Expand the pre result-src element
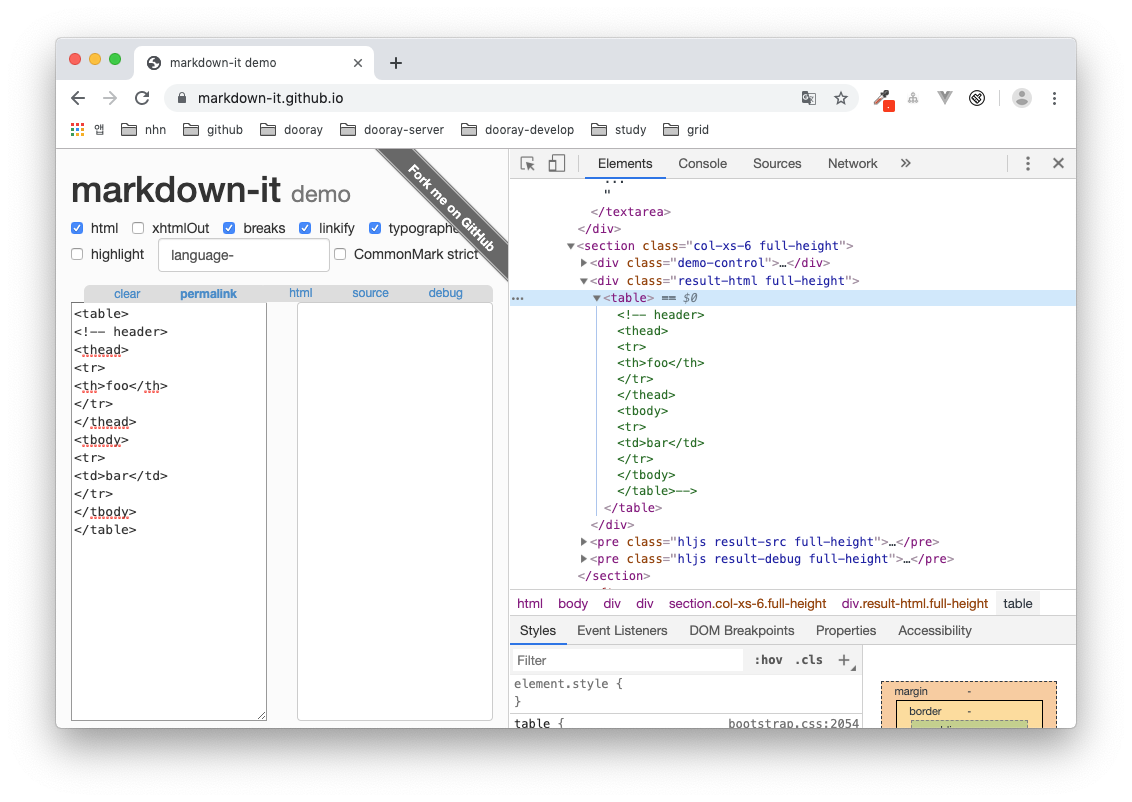1132x802 pixels. (584, 541)
